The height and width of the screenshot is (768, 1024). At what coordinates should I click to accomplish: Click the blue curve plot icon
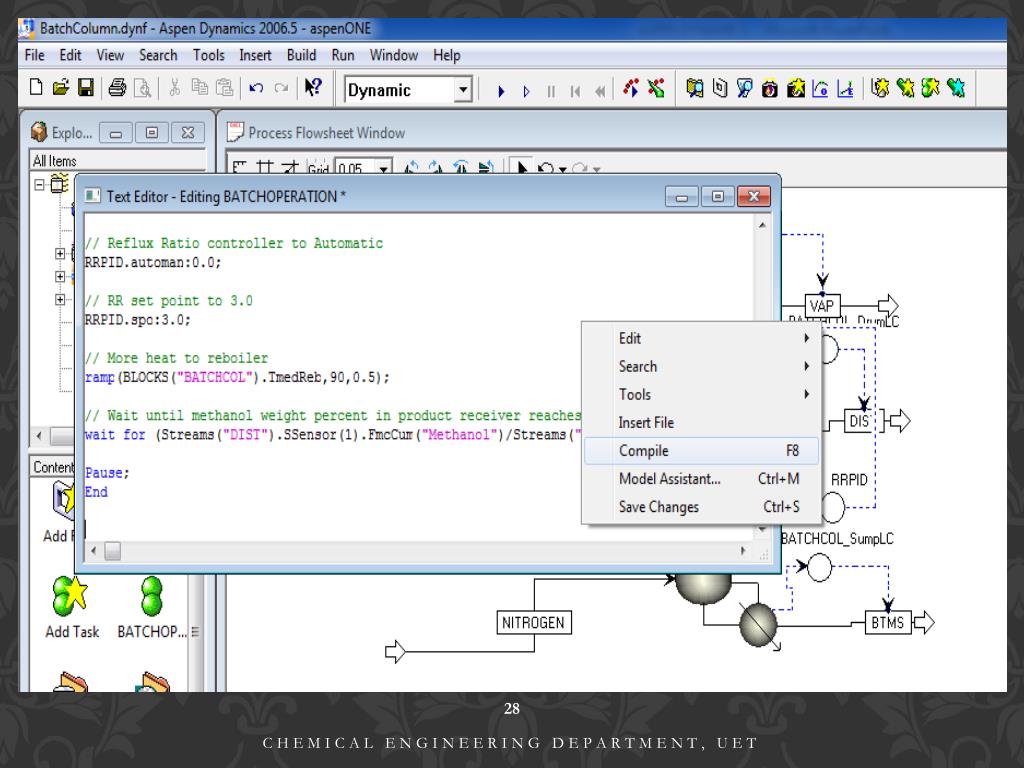pos(820,88)
